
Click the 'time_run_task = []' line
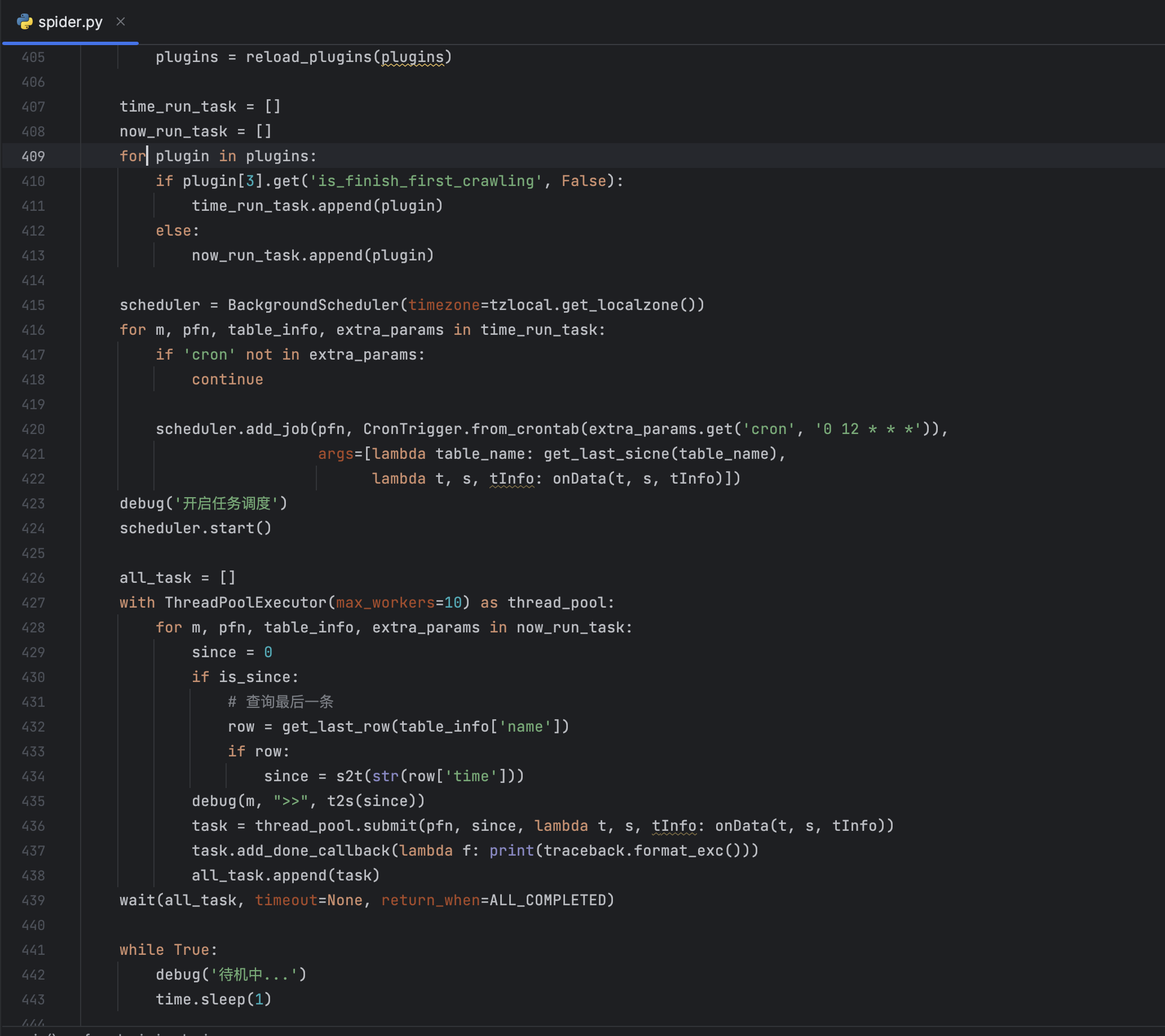[x=200, y=107]
